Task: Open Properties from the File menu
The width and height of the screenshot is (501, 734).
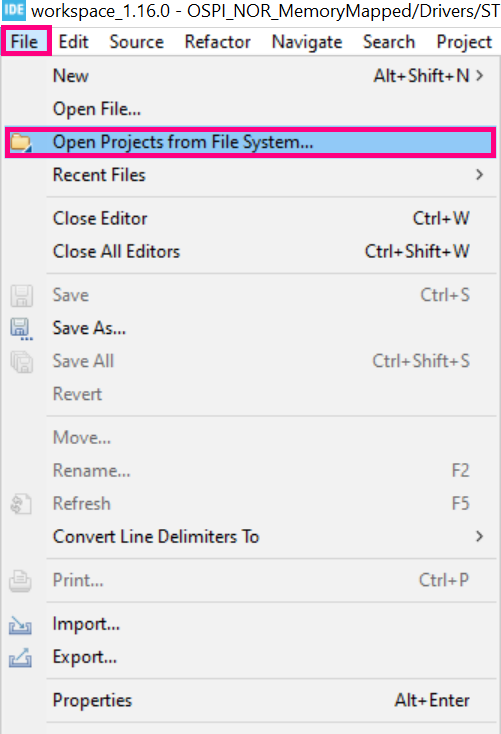Action: tap(92, 701)
